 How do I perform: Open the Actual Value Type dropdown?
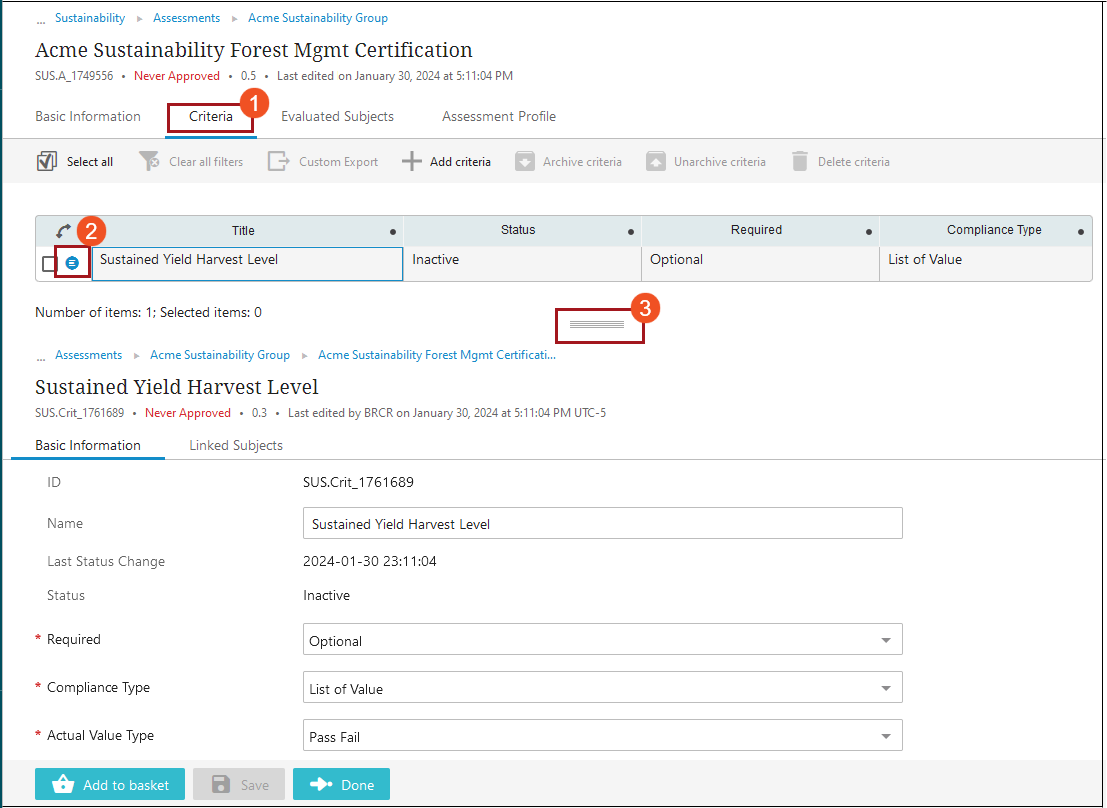(x=602, y=736)
